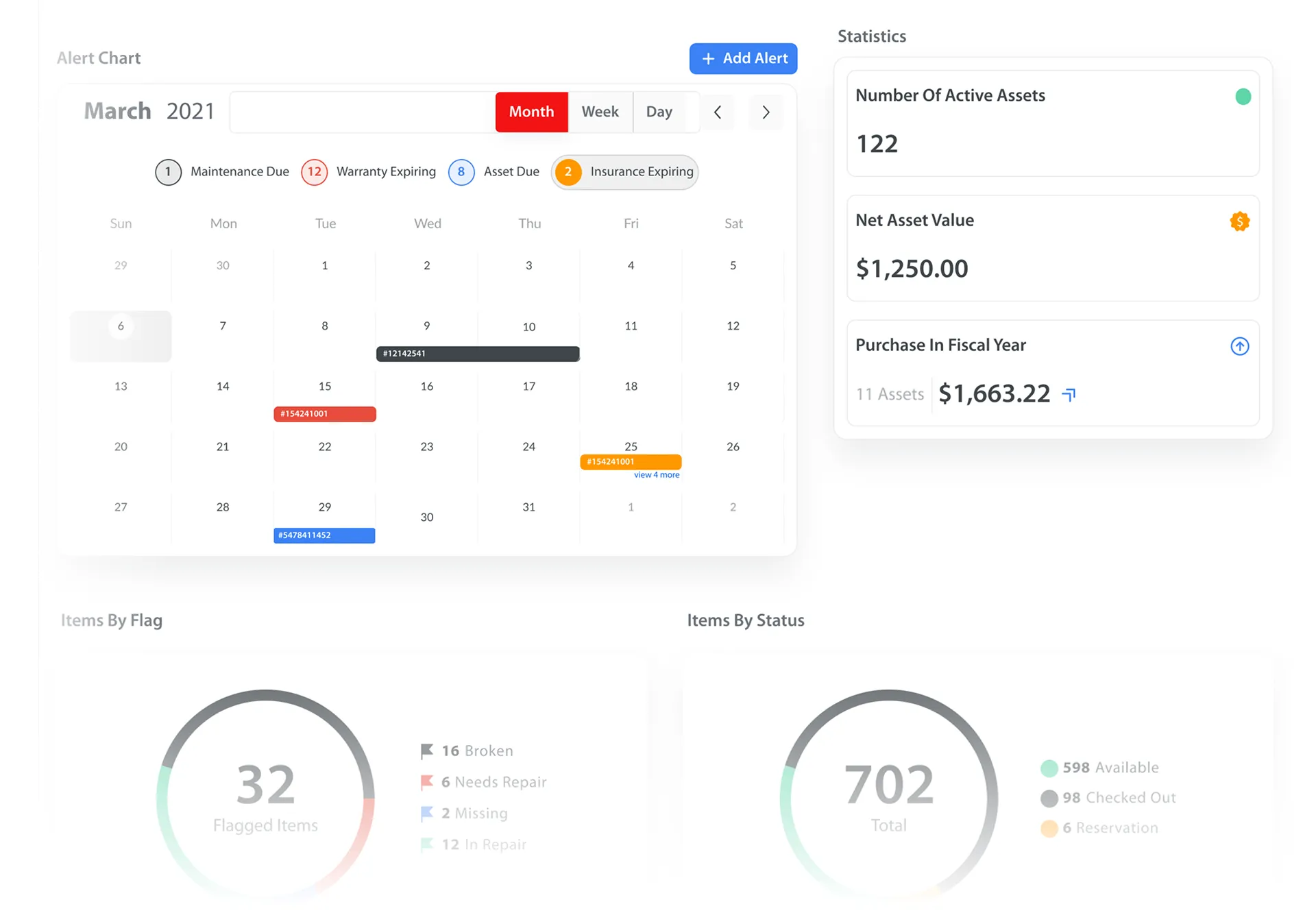This screenshot has width=1316, height=913.
Task: Click the small arrow beside $1,663.22
Action: pos(1069,395)
